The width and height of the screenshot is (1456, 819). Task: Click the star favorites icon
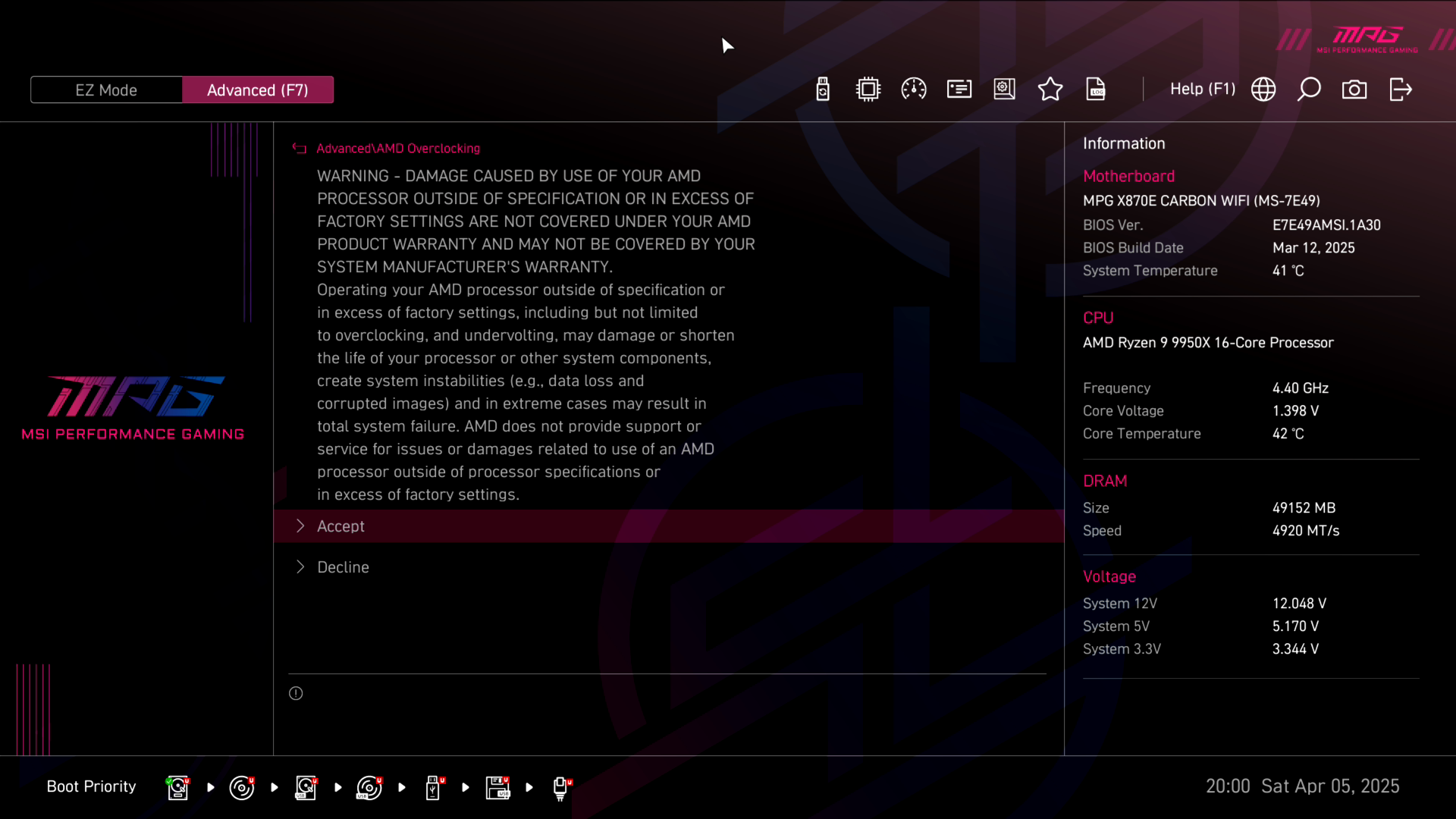(1050, 89)
